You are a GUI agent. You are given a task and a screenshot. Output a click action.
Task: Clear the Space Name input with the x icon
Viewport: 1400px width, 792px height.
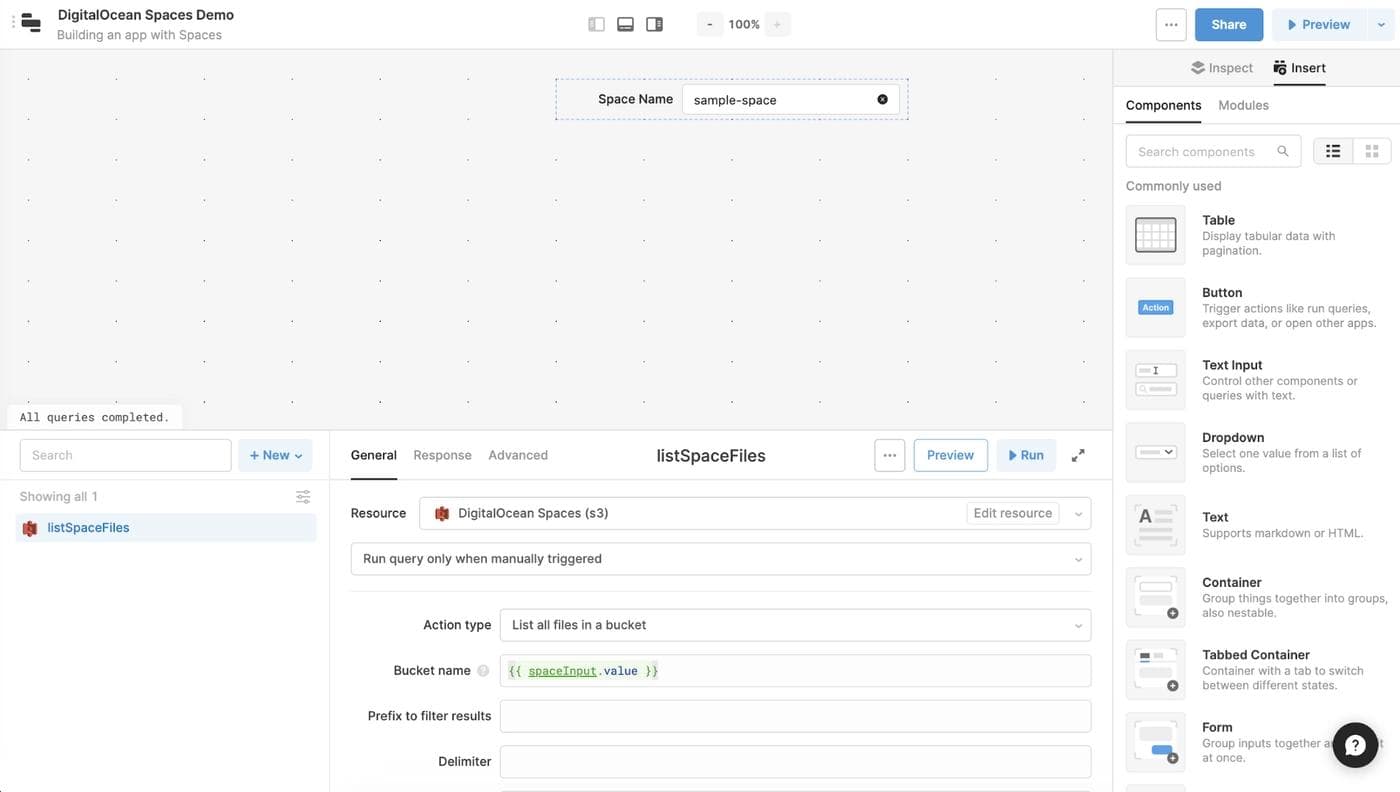tap(882, 99)
